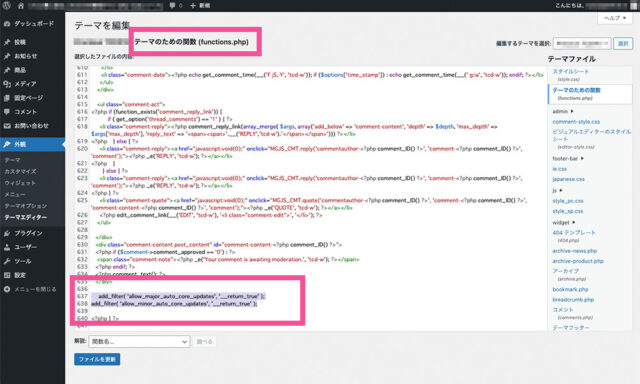Screen dimensions: 640x384
Task: Expand the footer-bar folder
Action: click(x=568, y=158)
